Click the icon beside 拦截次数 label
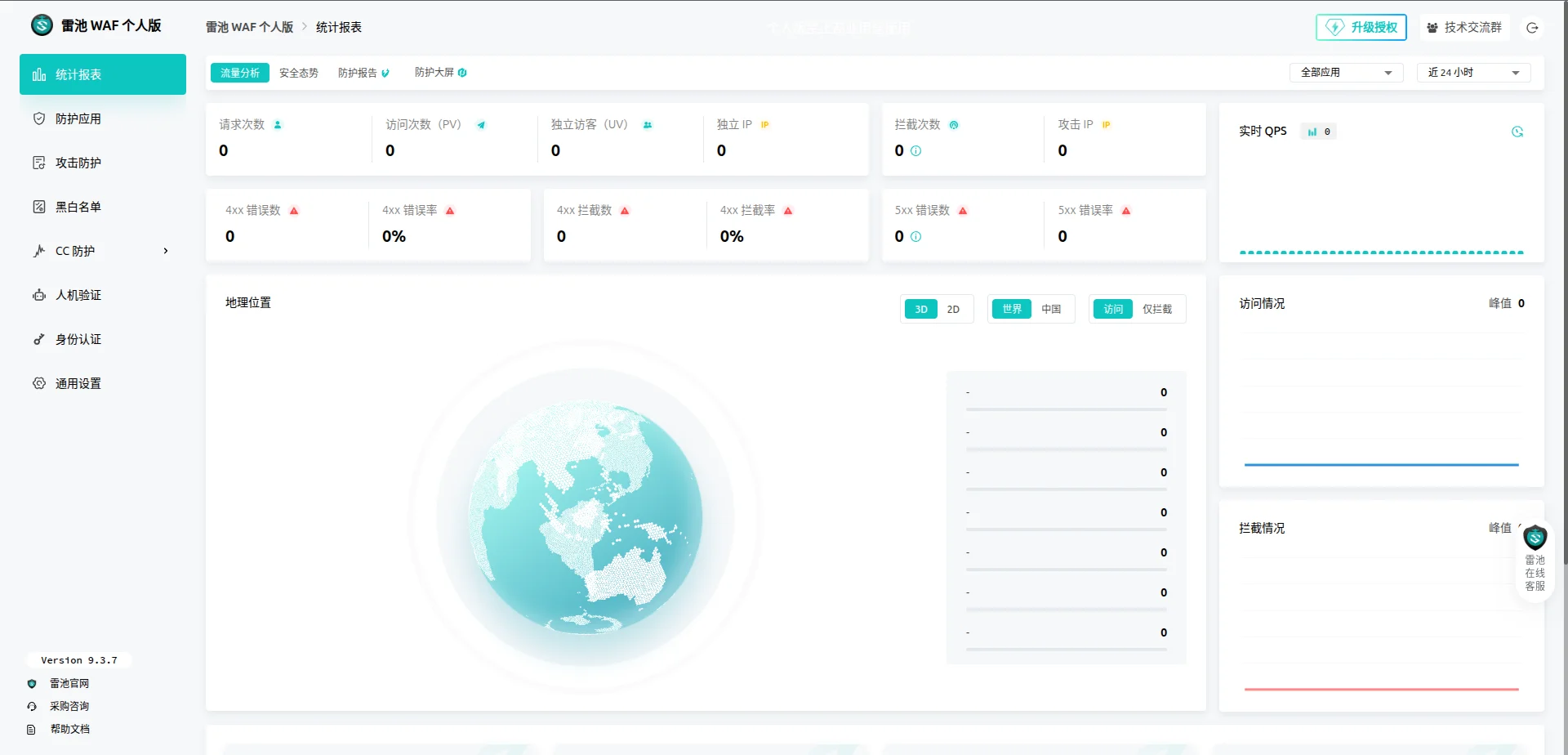This screenshot has height=755, width=1568. point(953,125)
